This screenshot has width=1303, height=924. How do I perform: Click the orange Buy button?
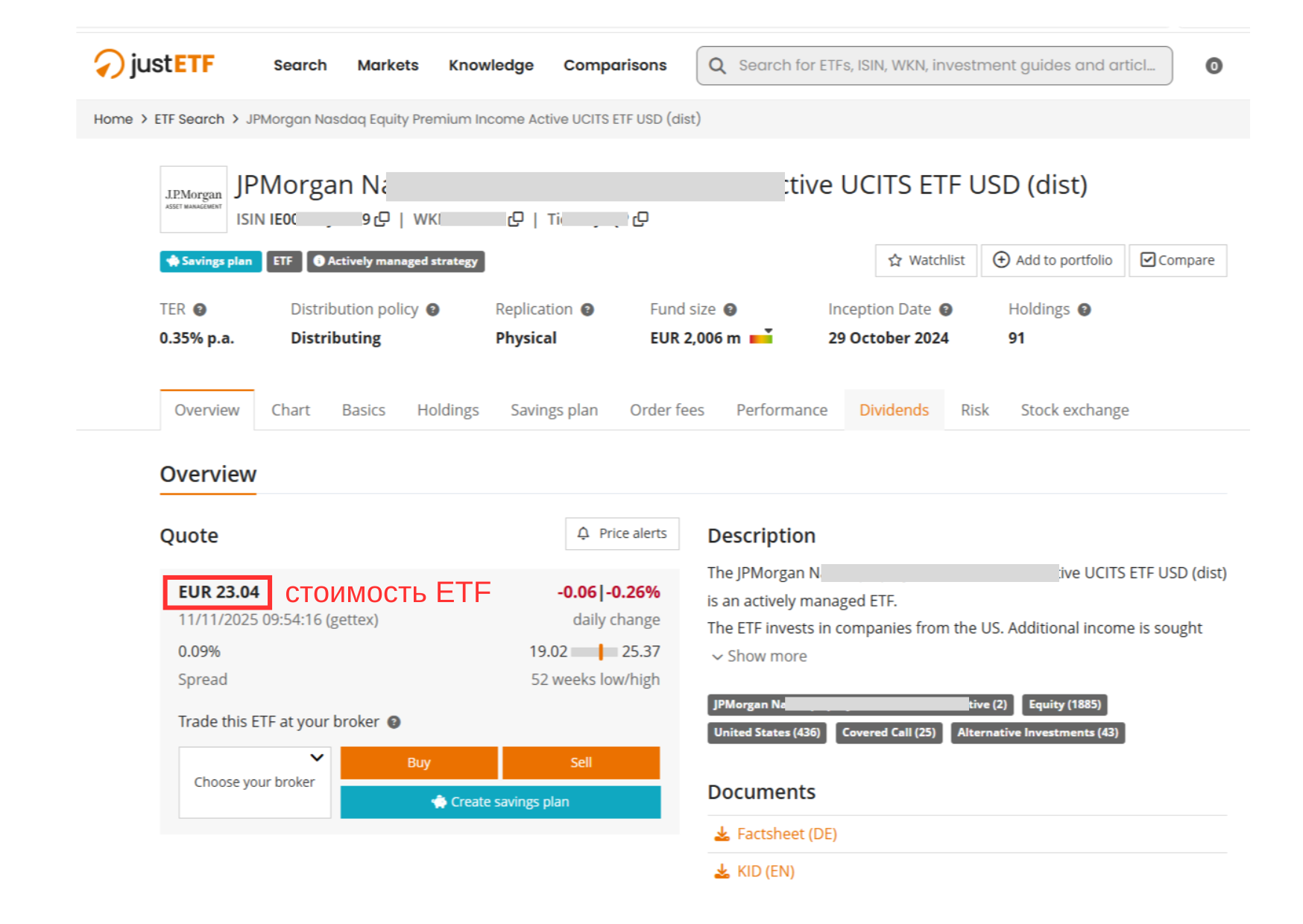click(419, 762)
